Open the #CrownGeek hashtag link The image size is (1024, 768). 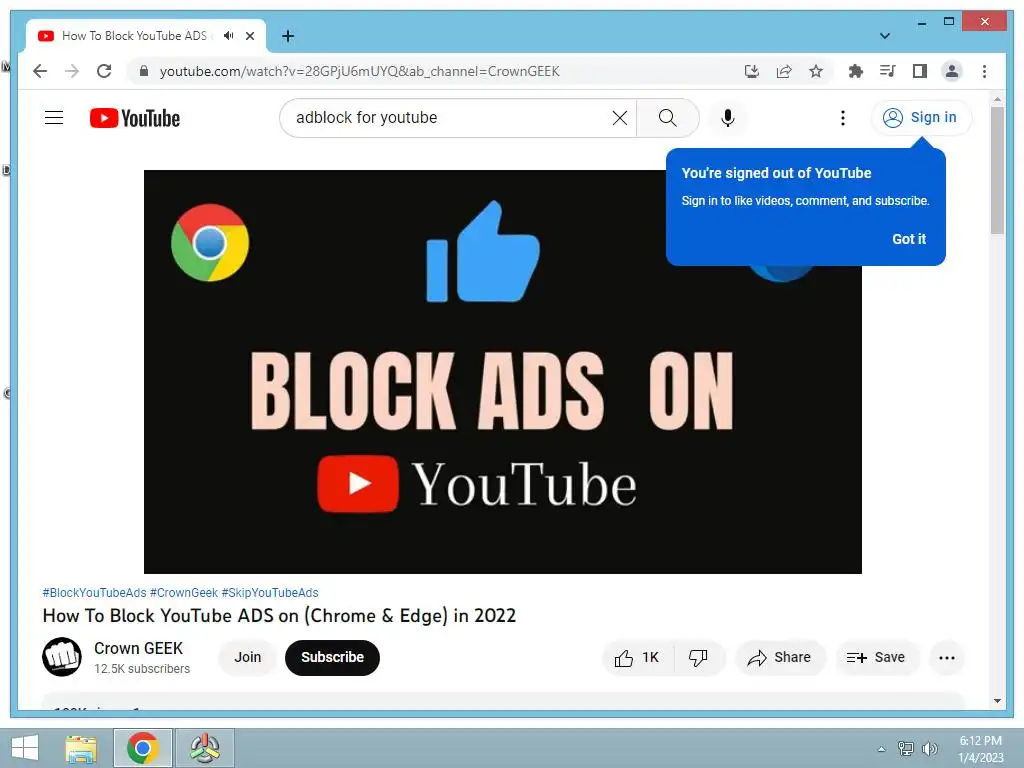tap(184, 592)
